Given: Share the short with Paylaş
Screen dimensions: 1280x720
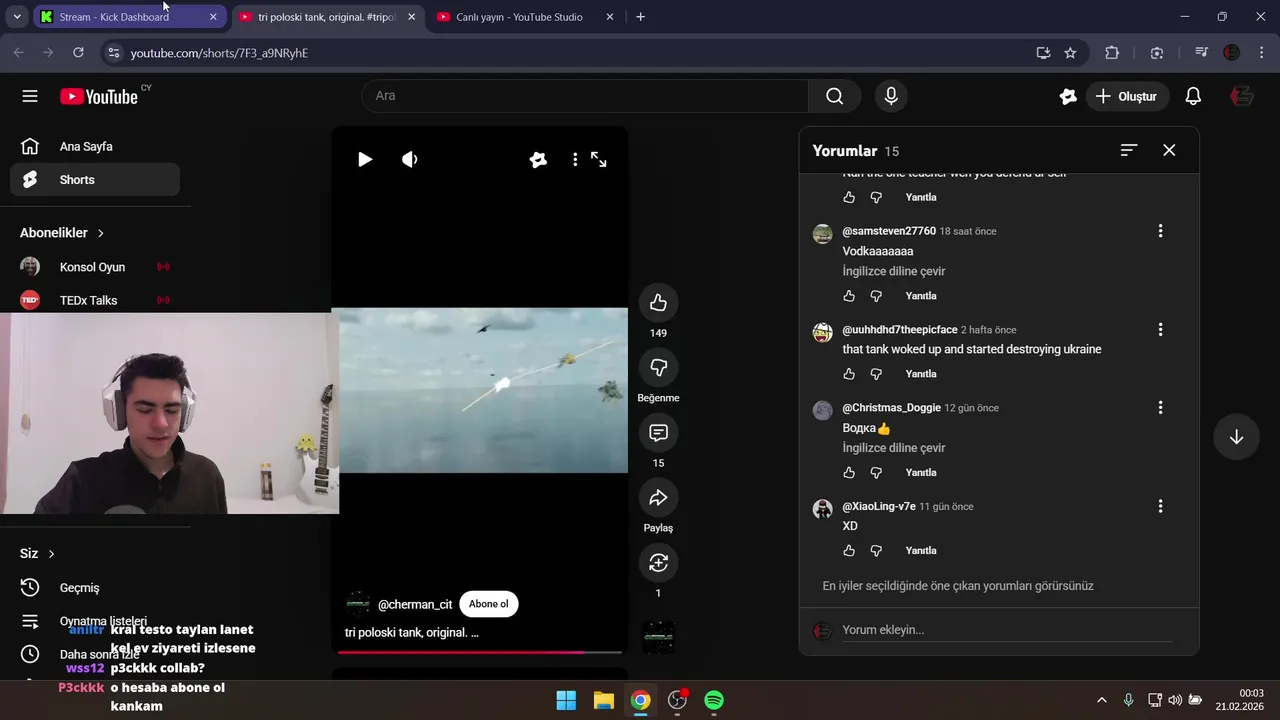Looking at the screenshot, I should 658,498.
